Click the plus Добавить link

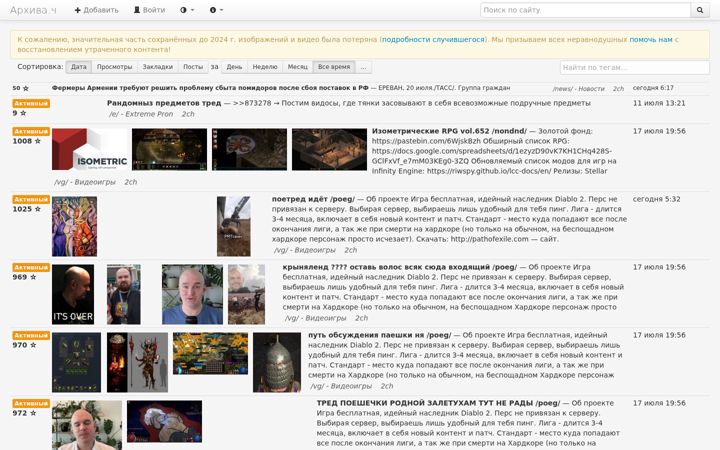click(x=96, y=10)
